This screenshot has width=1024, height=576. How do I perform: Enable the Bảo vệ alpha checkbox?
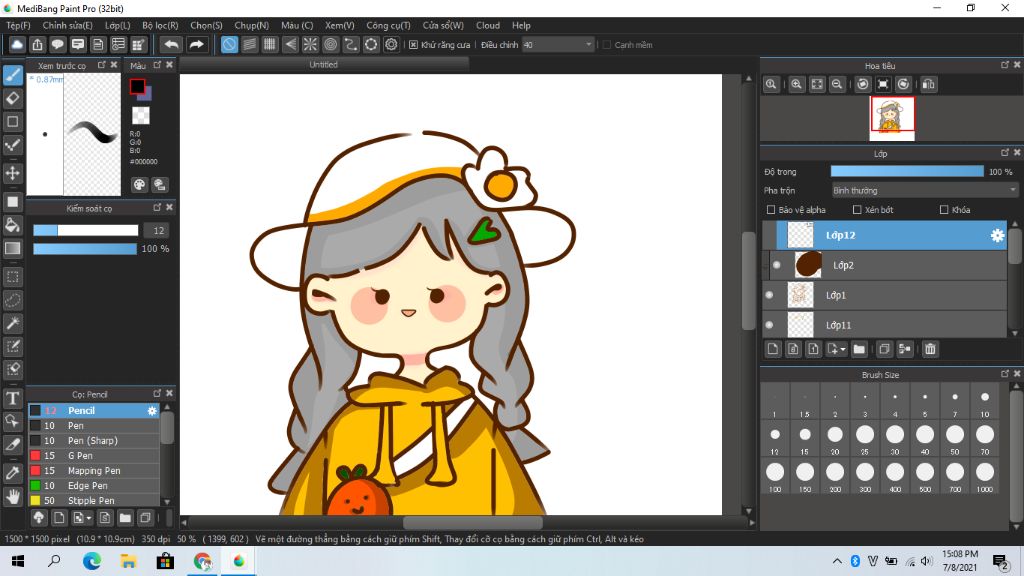(x=771, y=210)
